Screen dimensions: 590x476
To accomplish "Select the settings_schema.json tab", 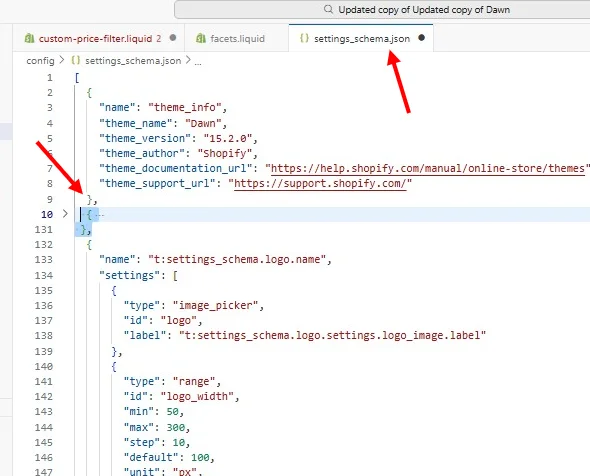I will coord(361,38).
